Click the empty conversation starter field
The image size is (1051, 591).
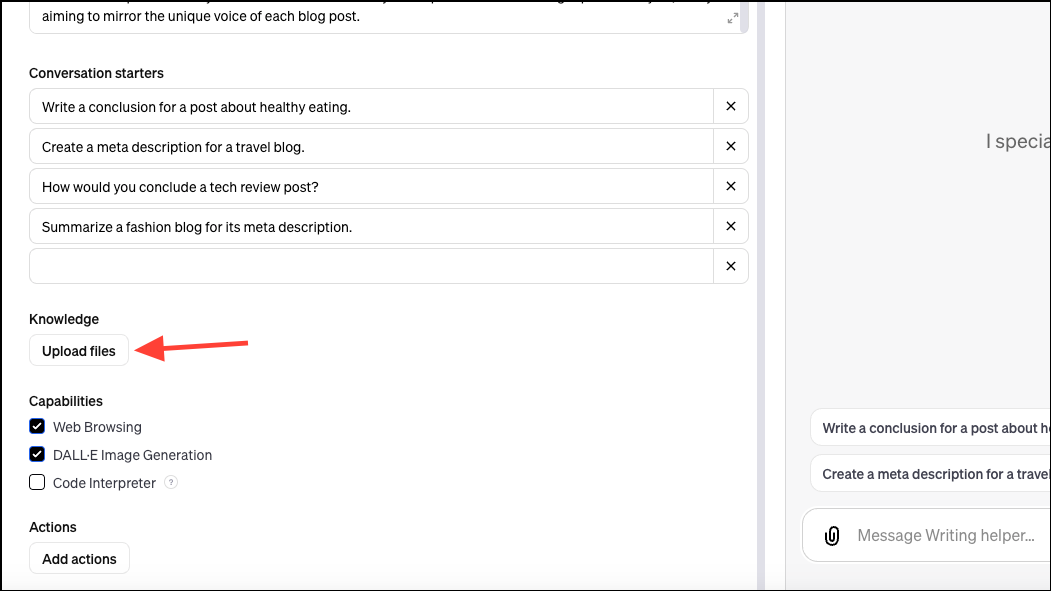371,266
